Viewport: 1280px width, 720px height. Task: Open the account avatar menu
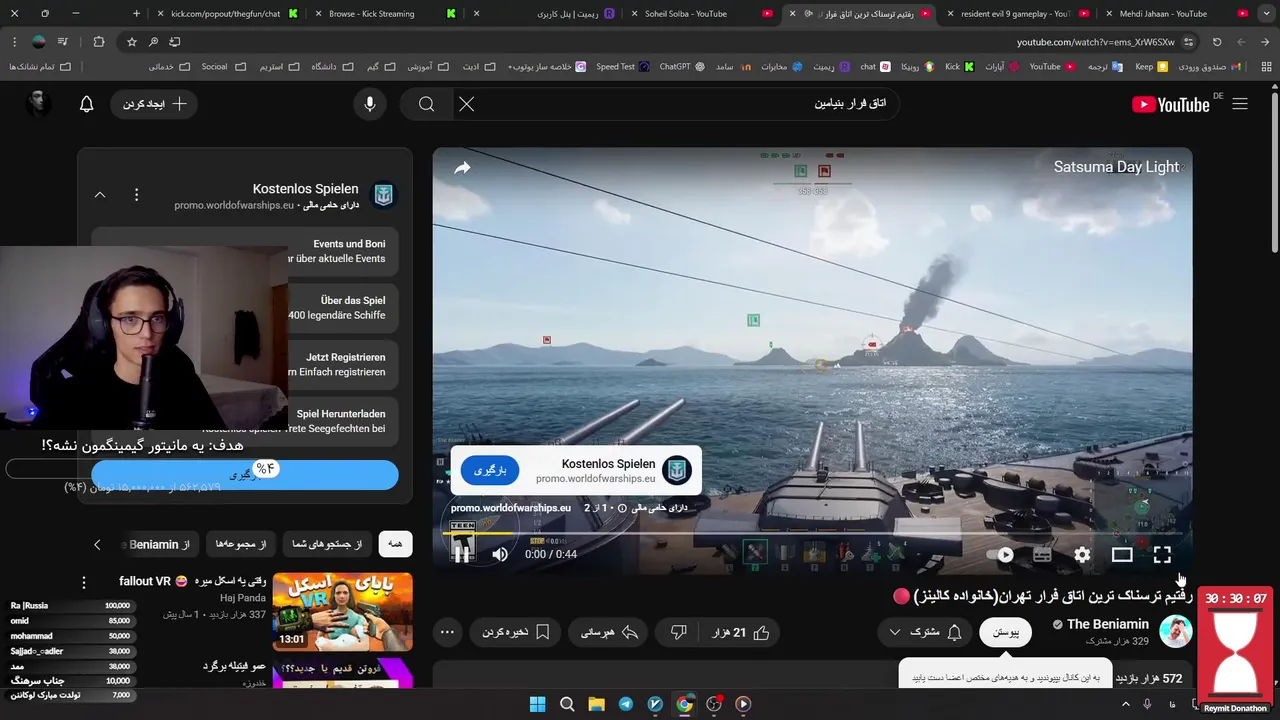point(37,104)
